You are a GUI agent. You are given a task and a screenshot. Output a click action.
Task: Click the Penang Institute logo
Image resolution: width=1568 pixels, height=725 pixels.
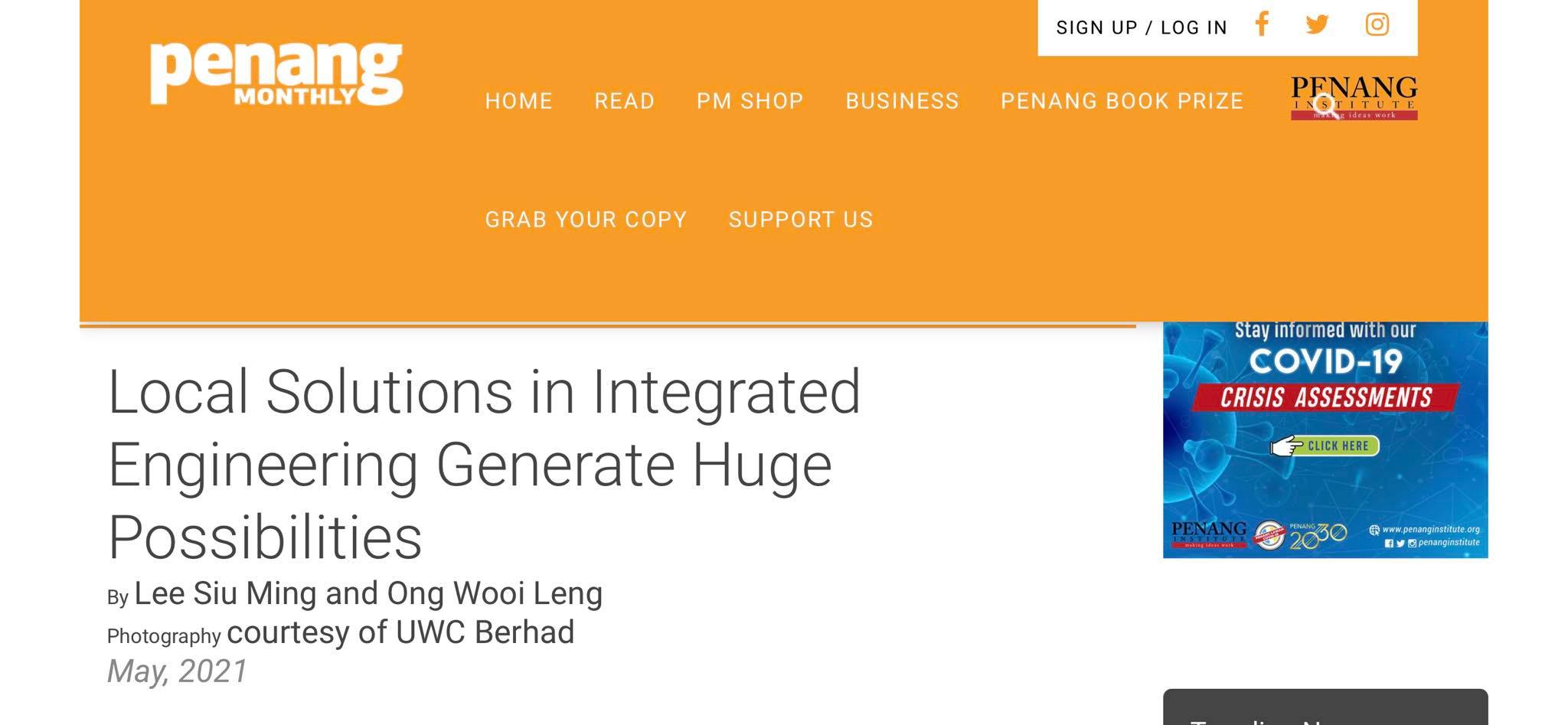[1354, 97]
